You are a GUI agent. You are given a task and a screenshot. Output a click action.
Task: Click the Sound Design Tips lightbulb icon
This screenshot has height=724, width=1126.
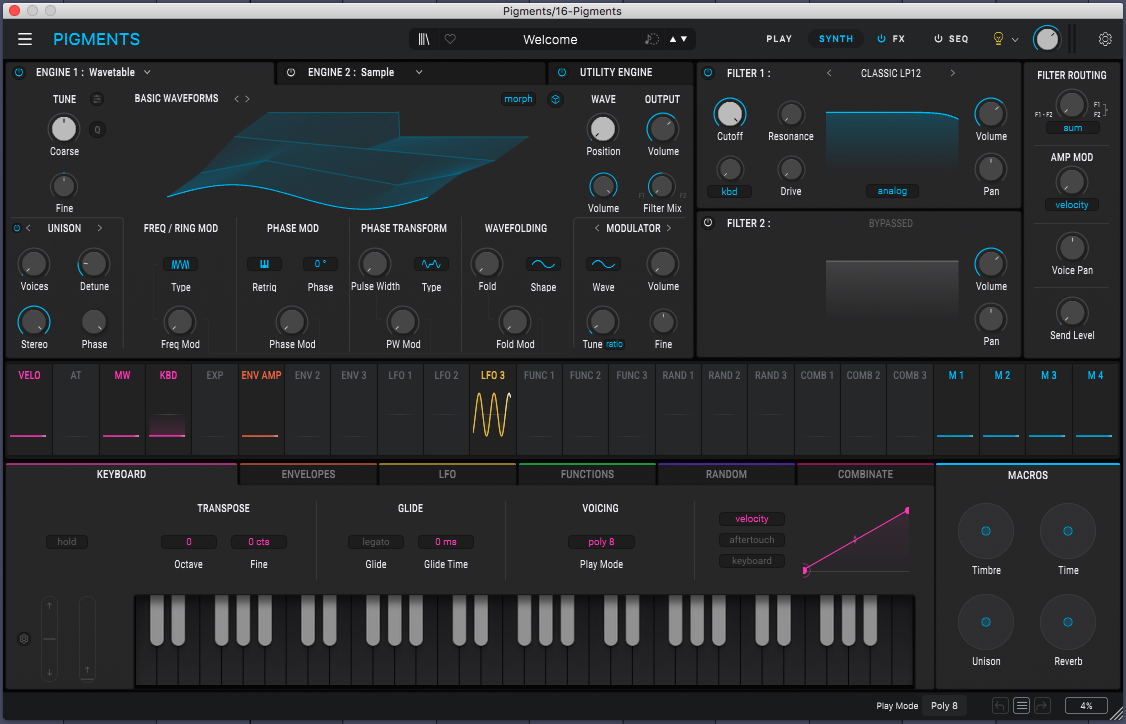pyautogui.click(x=997, y=39)
